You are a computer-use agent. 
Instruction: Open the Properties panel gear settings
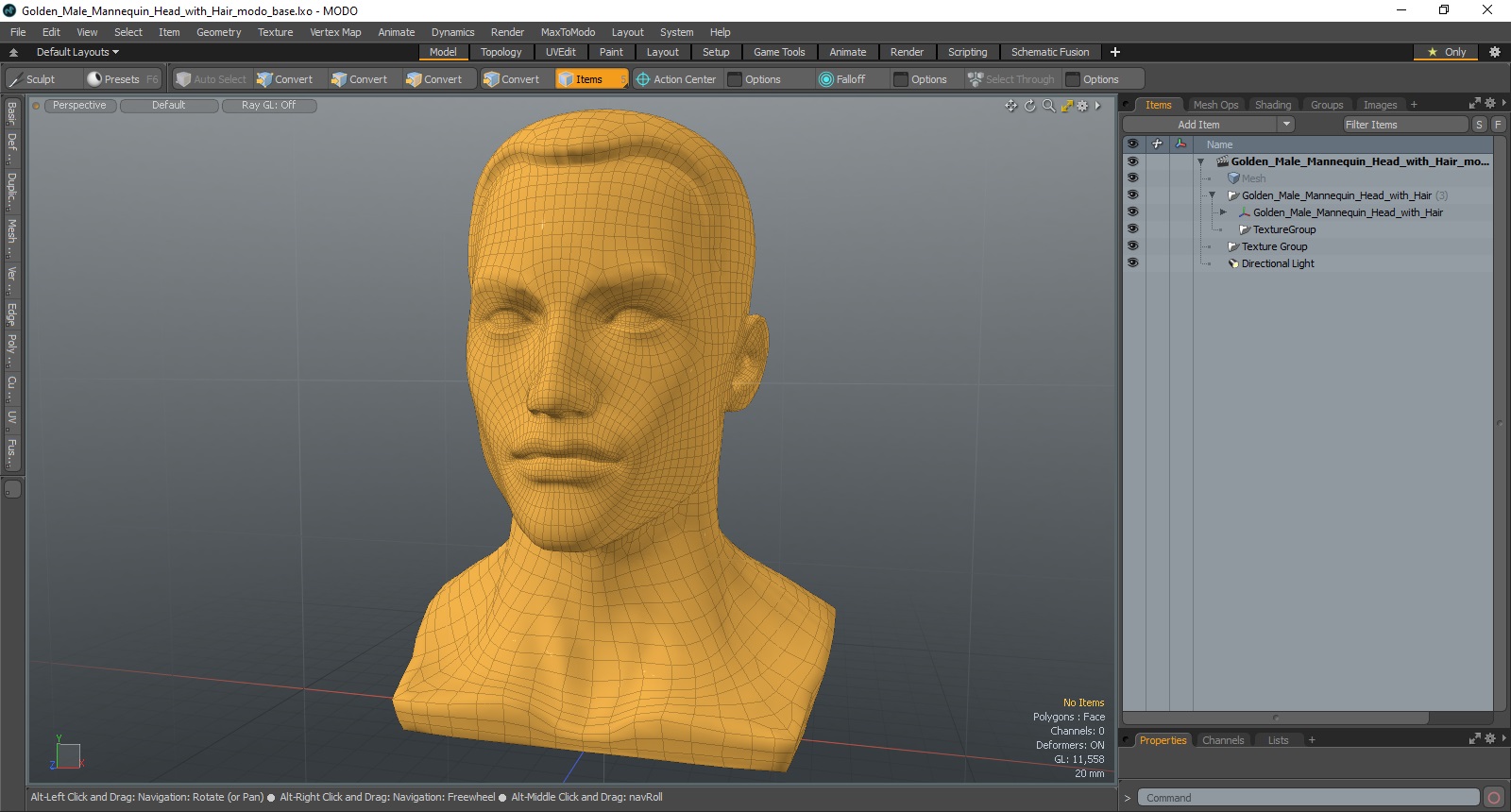click(x=1490, y=739)
